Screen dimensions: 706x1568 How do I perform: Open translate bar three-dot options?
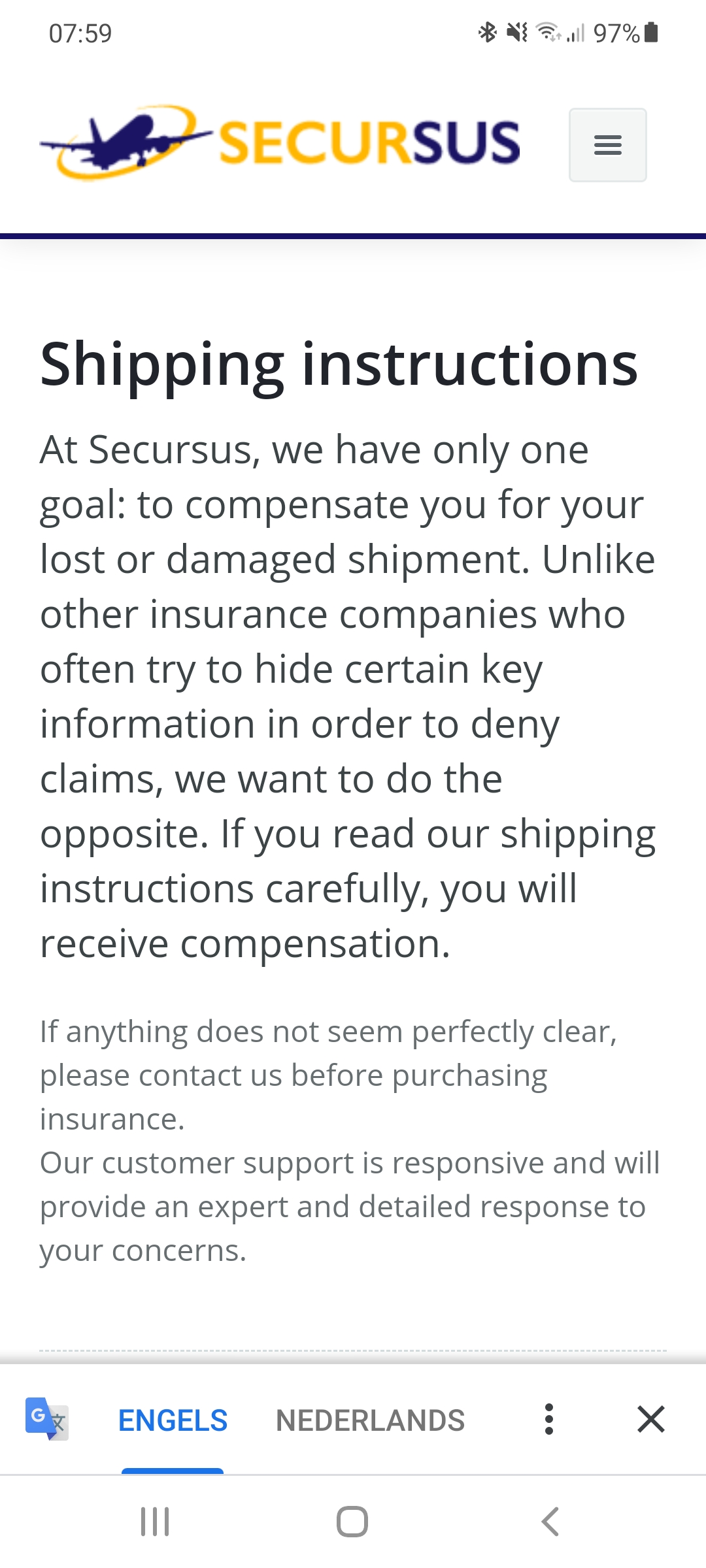coord(549,1419)
